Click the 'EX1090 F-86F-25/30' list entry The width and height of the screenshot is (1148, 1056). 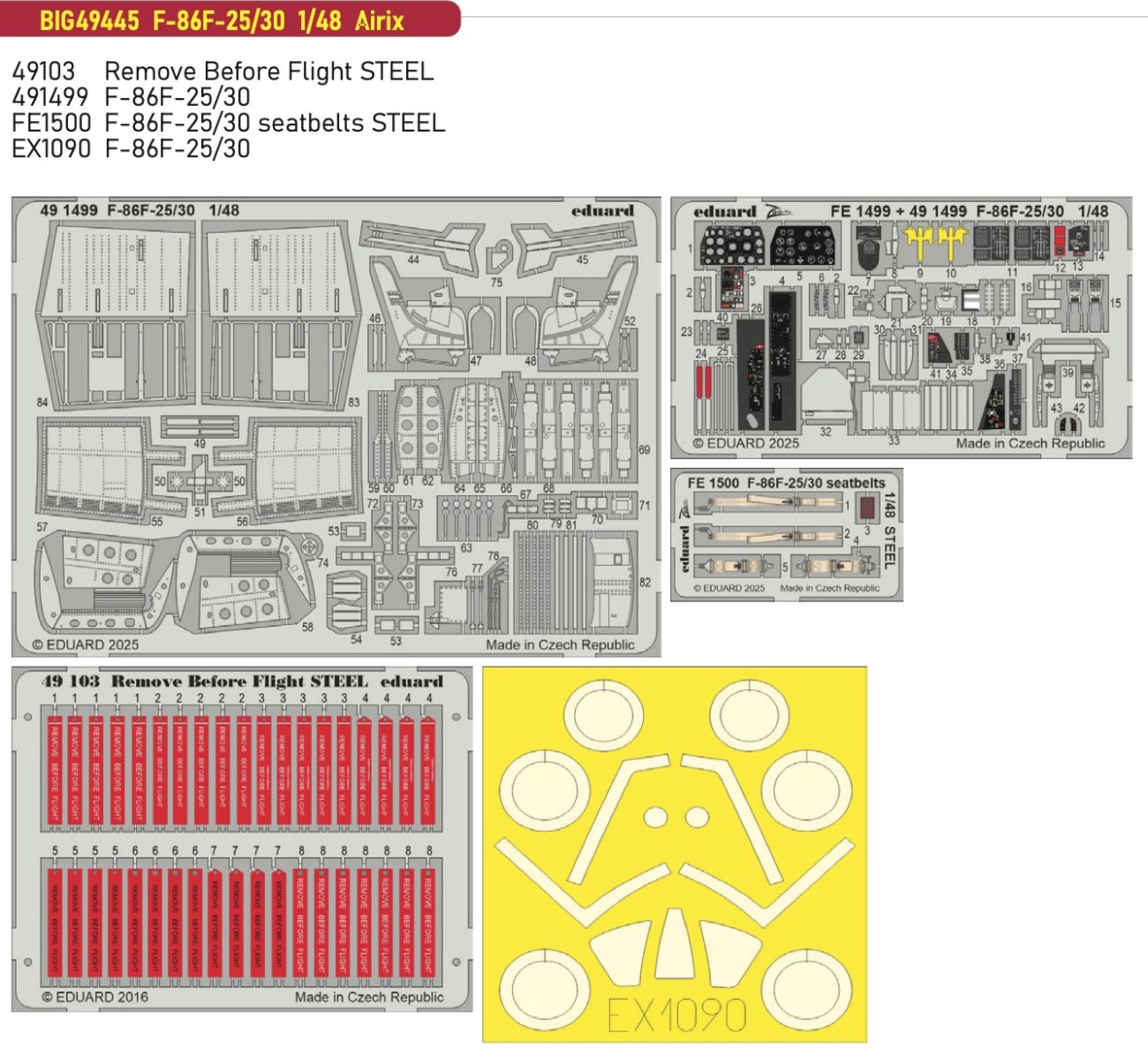pyautogui.click(x=131, y=148)
